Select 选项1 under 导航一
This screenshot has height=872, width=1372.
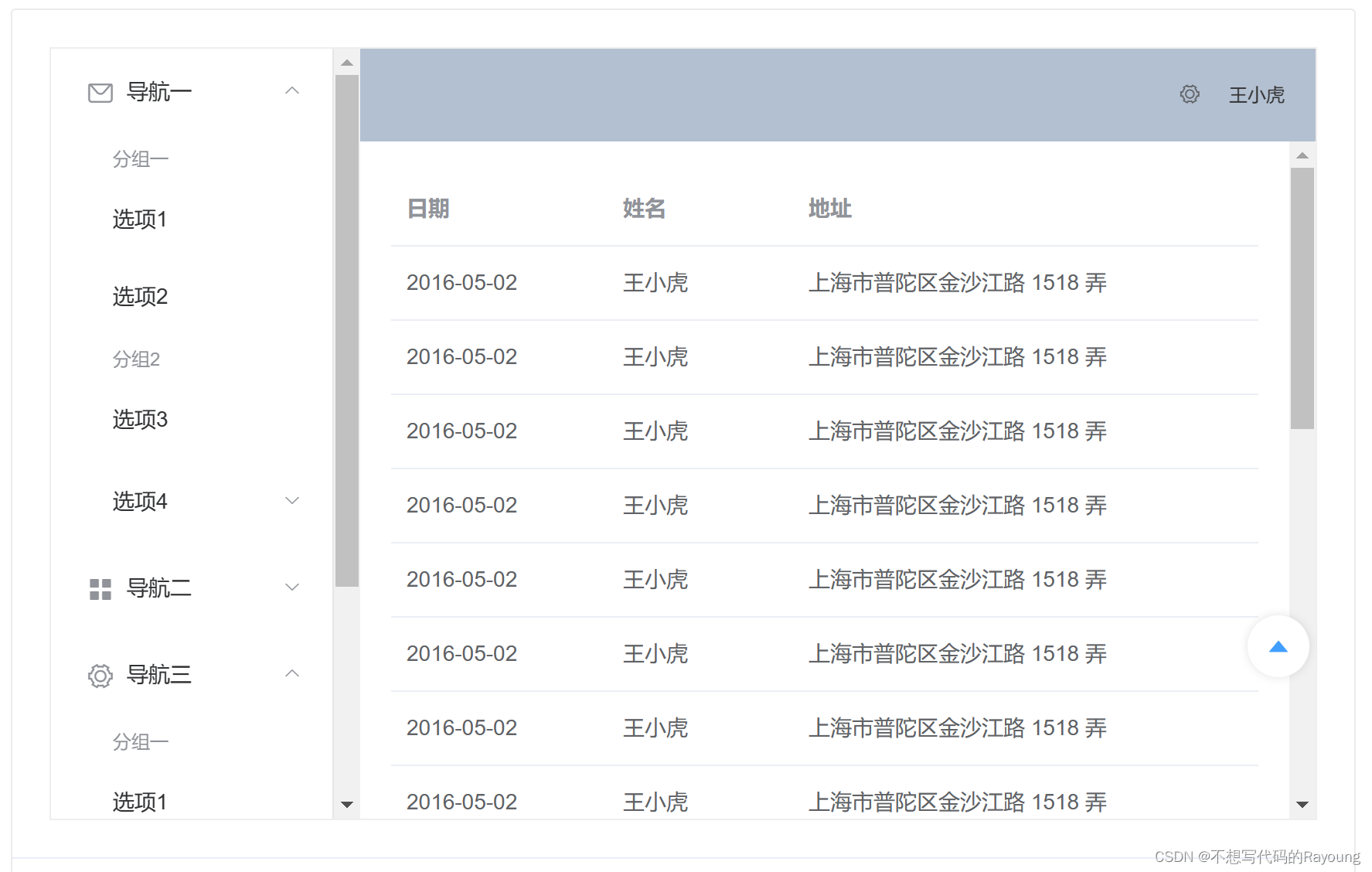click(x=140, y=220)
